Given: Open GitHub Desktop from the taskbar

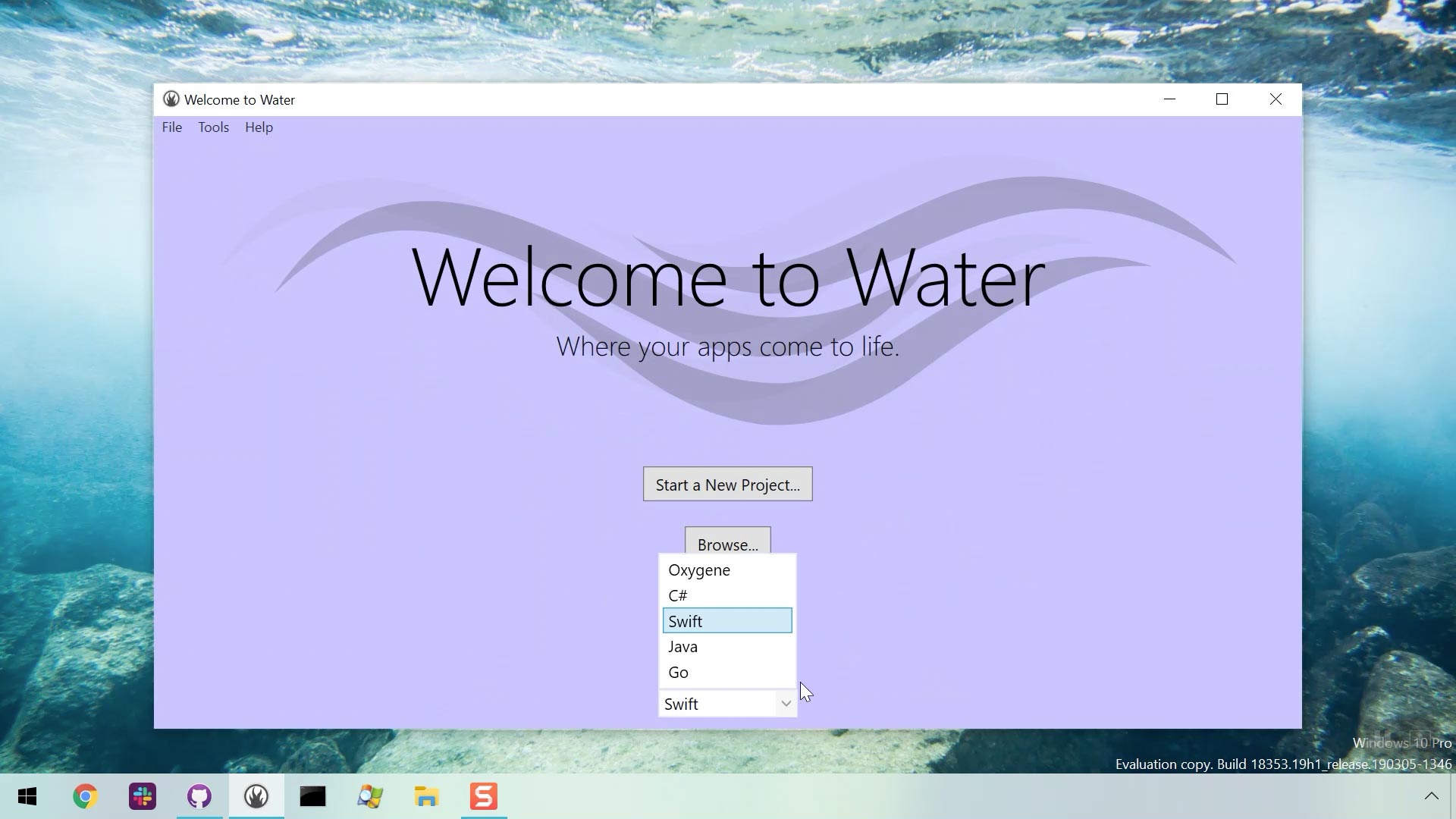Looking at the screenshot, I should (x=199, y=796).
